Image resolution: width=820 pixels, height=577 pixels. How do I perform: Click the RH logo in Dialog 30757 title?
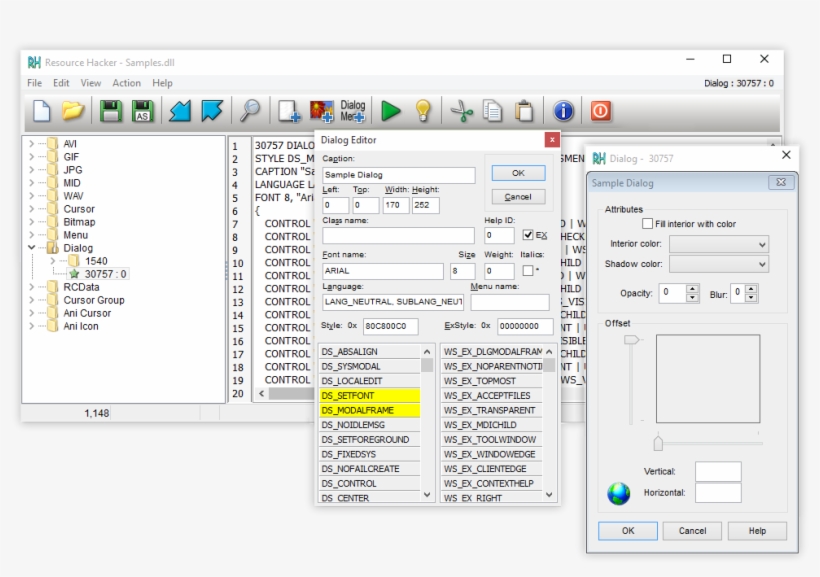pos(599,158)
